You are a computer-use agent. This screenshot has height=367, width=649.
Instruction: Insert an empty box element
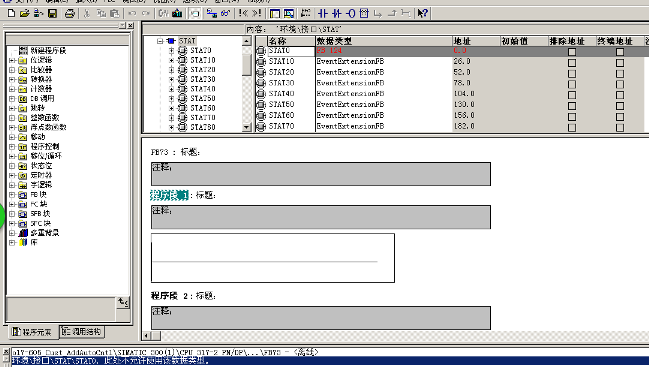click(364, 14)
